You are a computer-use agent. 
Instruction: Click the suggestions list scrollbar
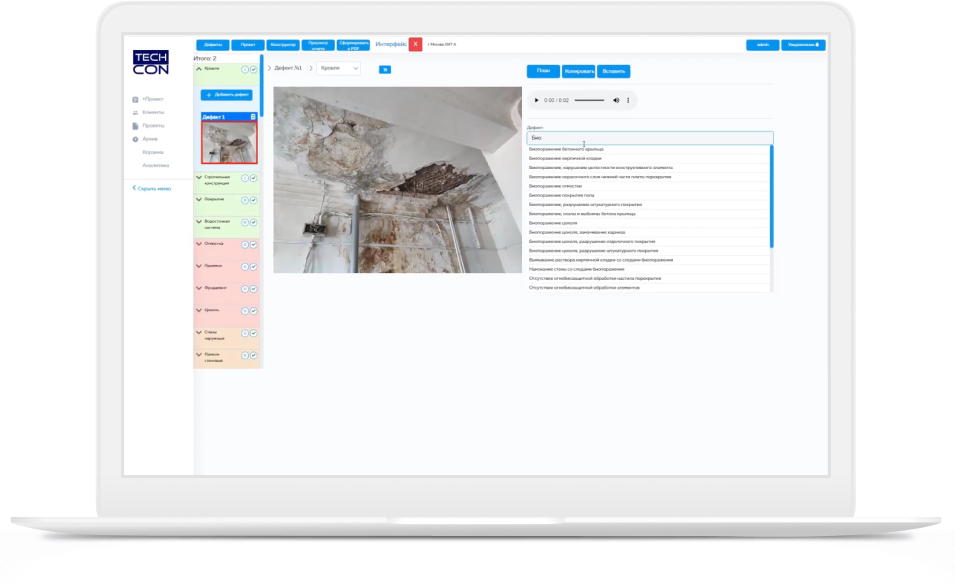[772, 196]
